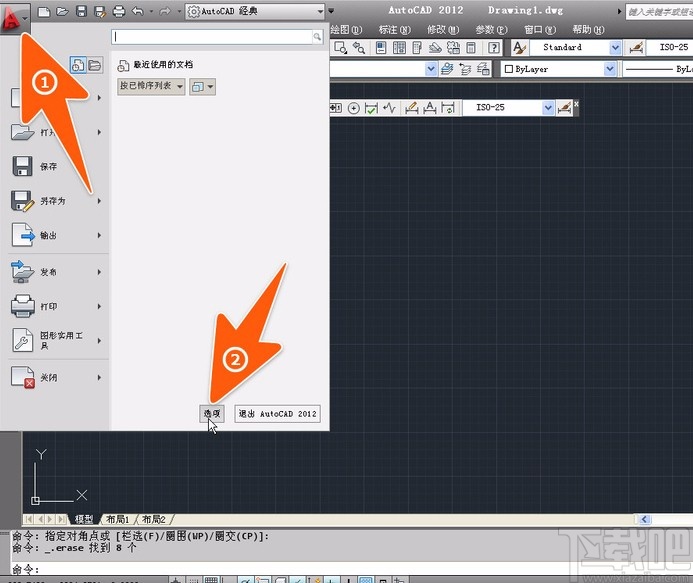Click the zoom previous toolbar icon
Viewport: 693px width, 583px height.
point(359,47)
